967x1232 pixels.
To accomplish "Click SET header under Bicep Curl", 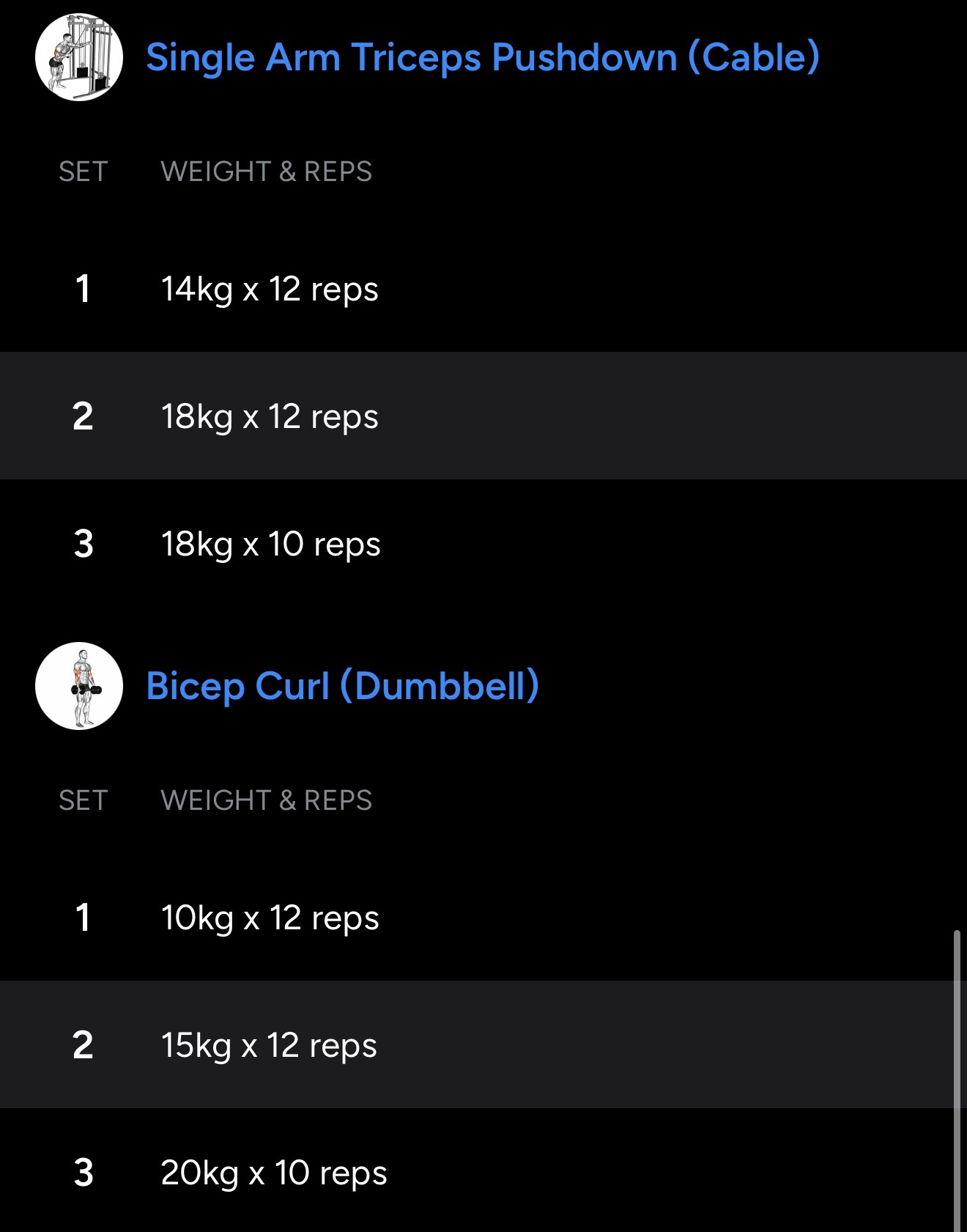I will click(84, 800).
